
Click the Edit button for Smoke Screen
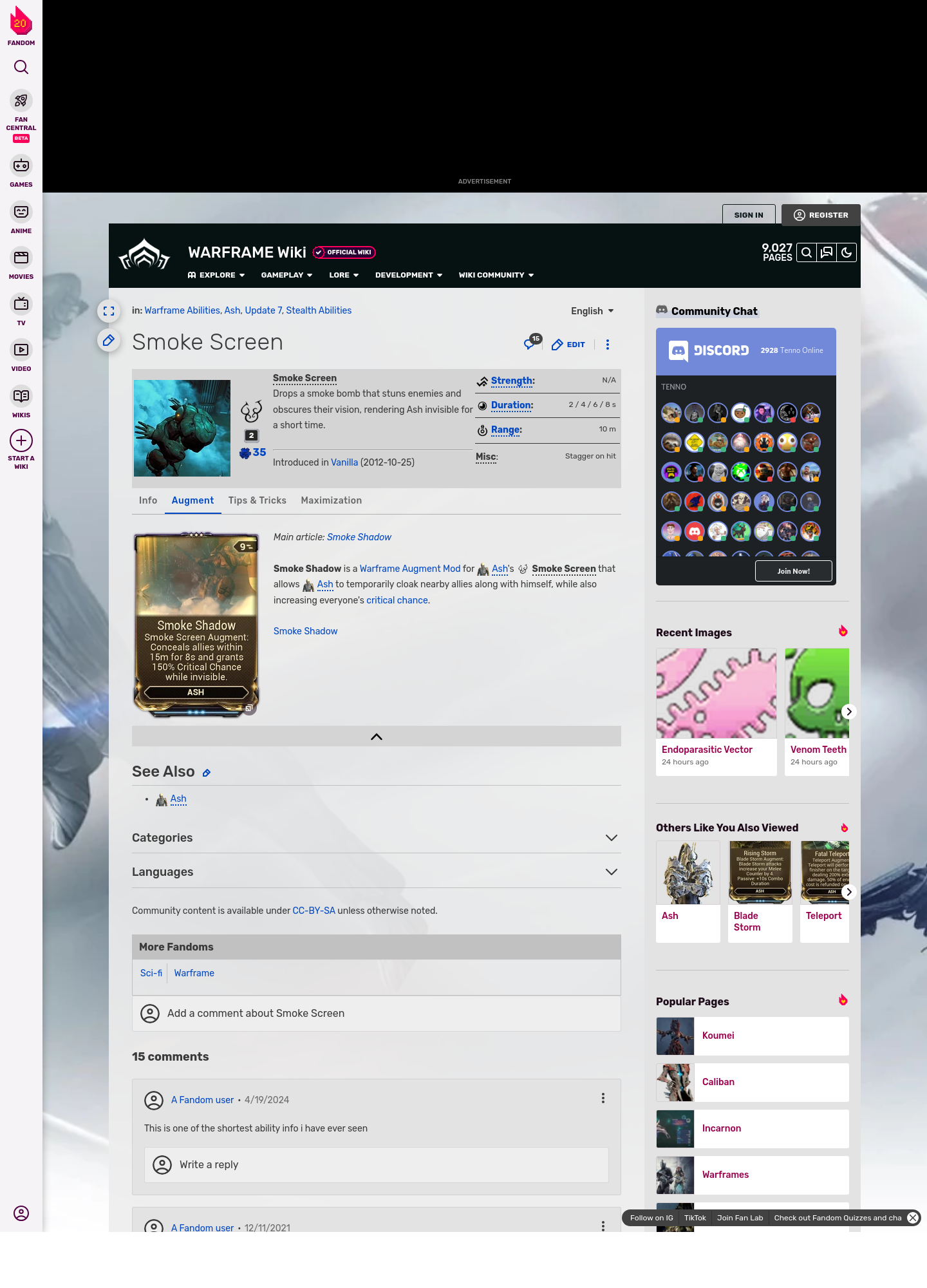(x=568, y=345)
